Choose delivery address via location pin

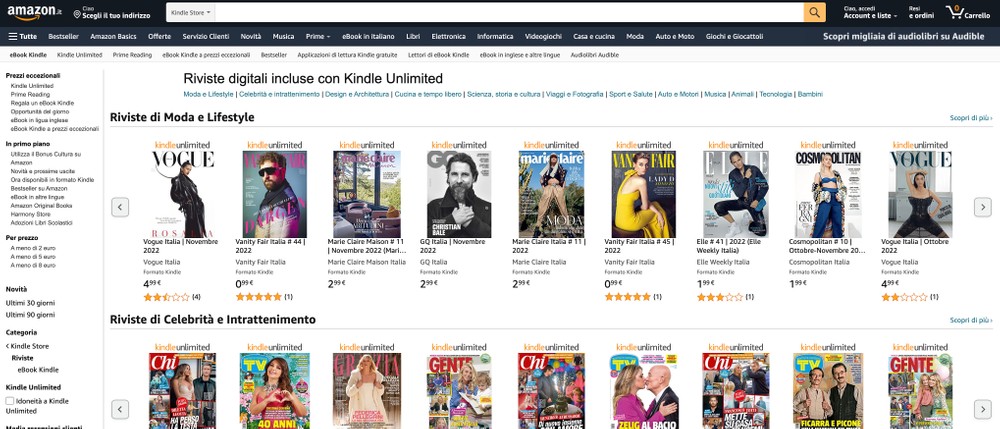112,12
